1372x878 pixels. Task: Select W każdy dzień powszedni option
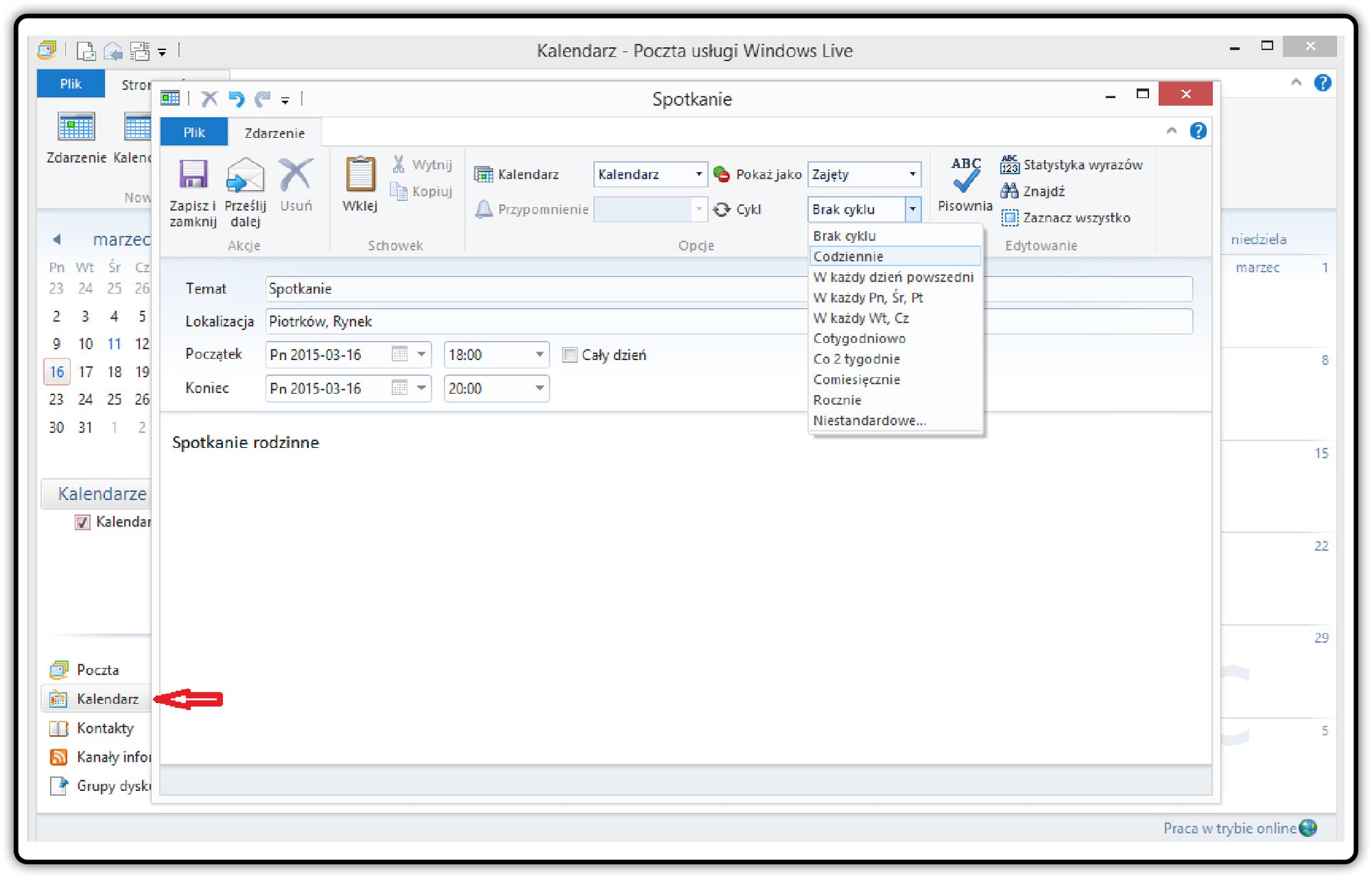pyautogui.click(x=895, y=276)
